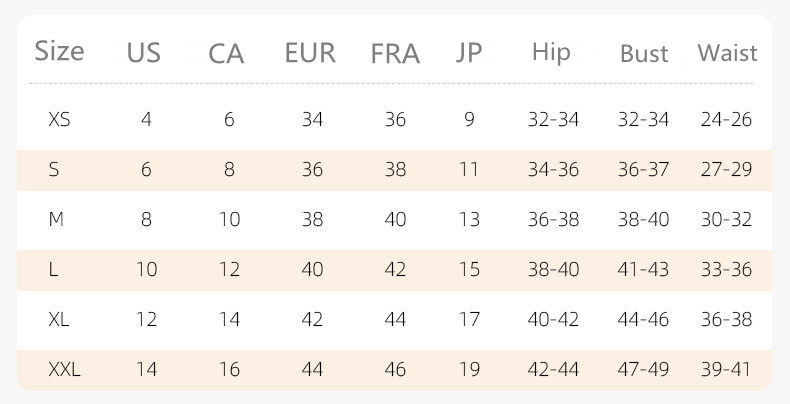Screen dimensions: 790x404
Task: Click the JP size 19 cell
Action: click(x=469, y=370)
